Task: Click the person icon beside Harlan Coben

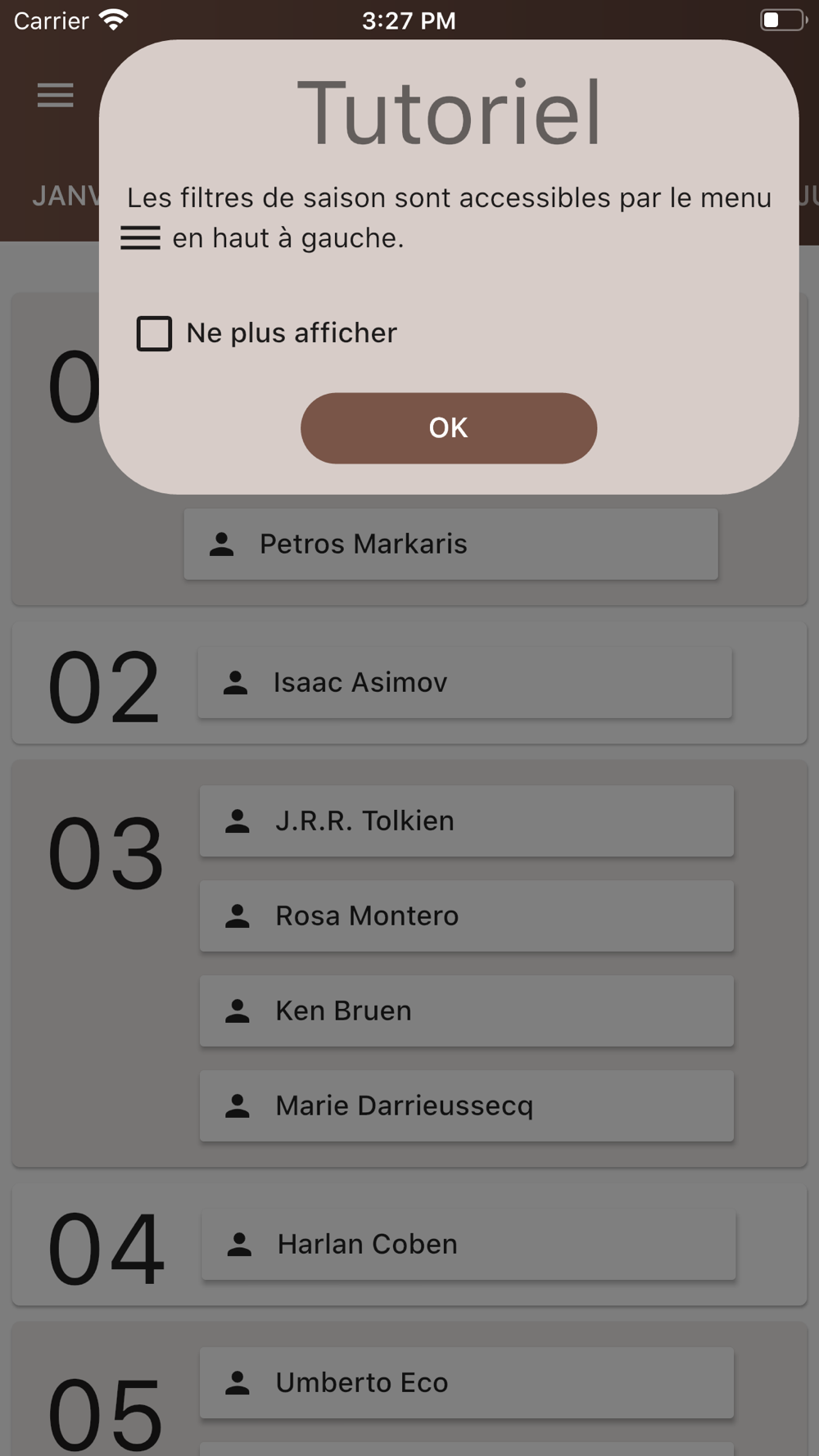Action: click(239, 1245)
